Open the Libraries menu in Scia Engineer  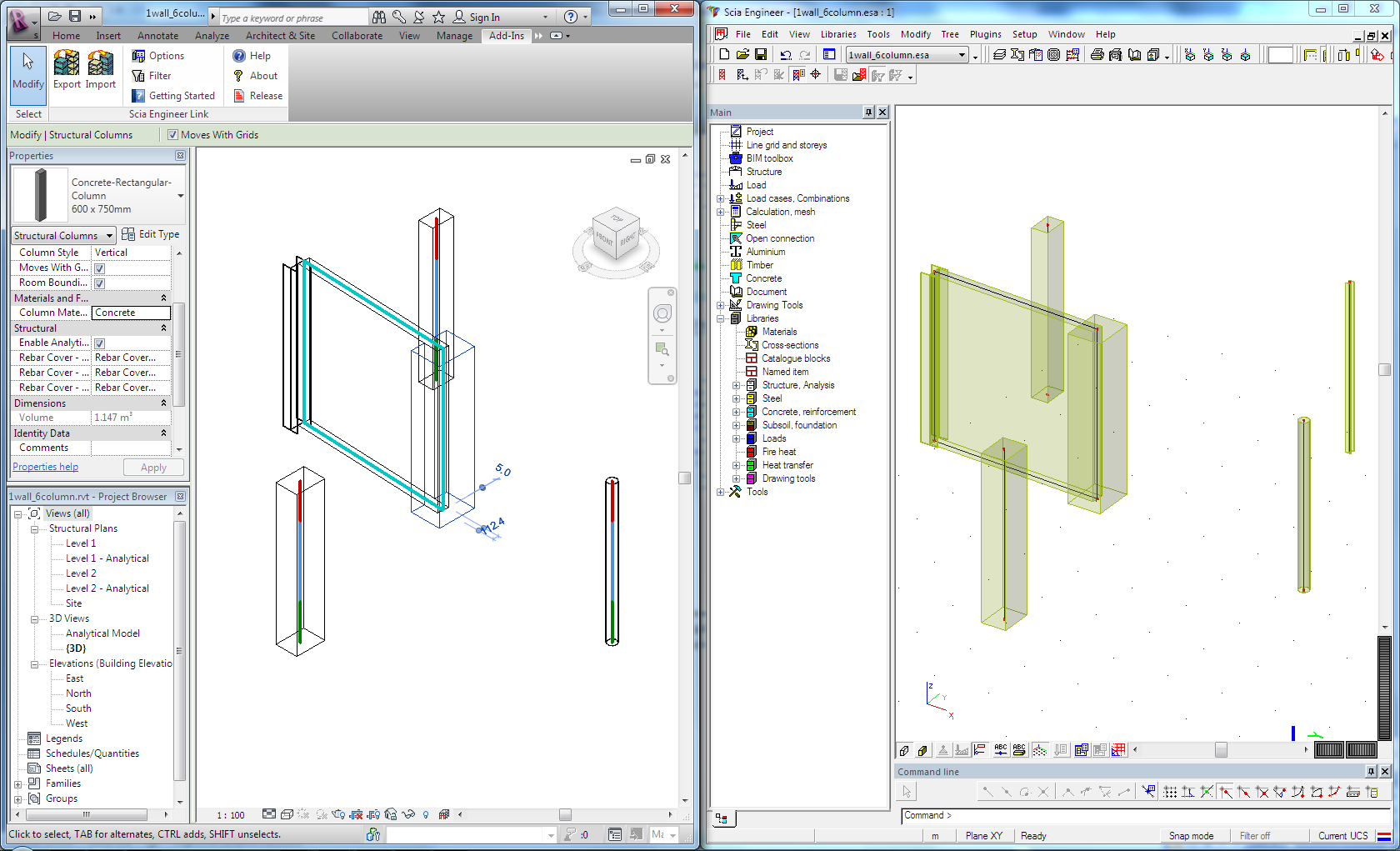(x=838, y=34)
